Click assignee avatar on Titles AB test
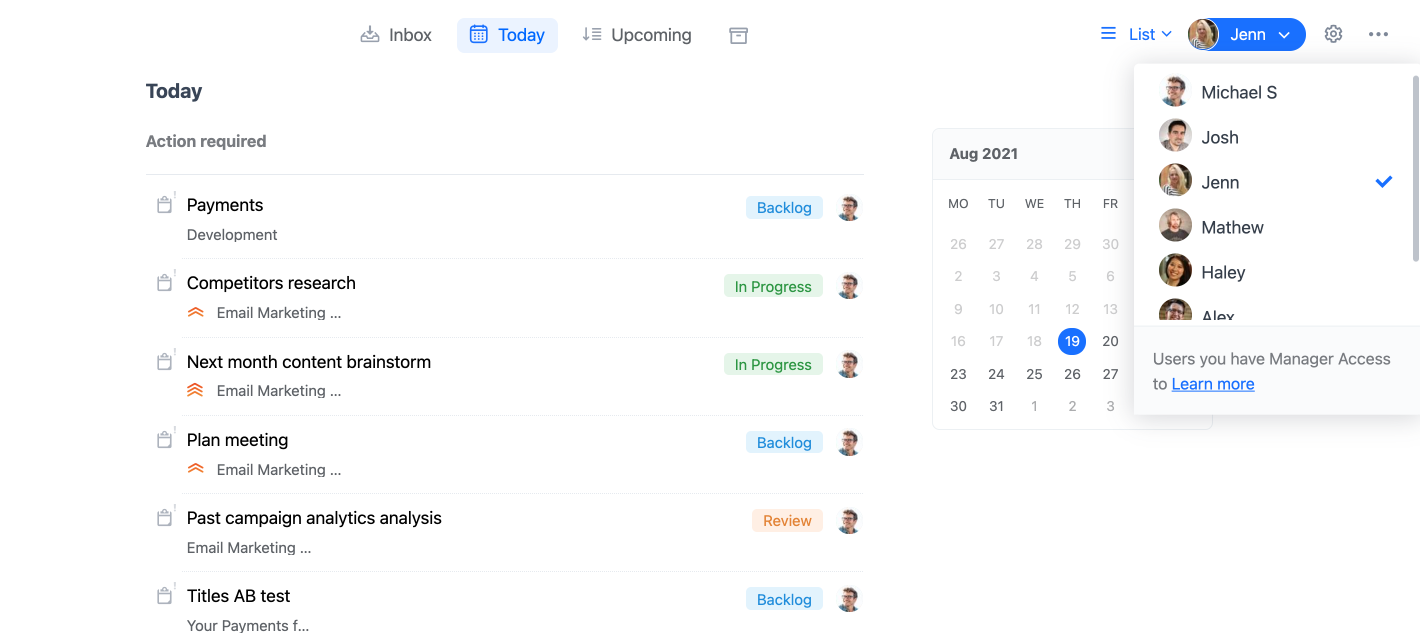This screenshot has height=640, width=1420. click(x=848, y=600)
